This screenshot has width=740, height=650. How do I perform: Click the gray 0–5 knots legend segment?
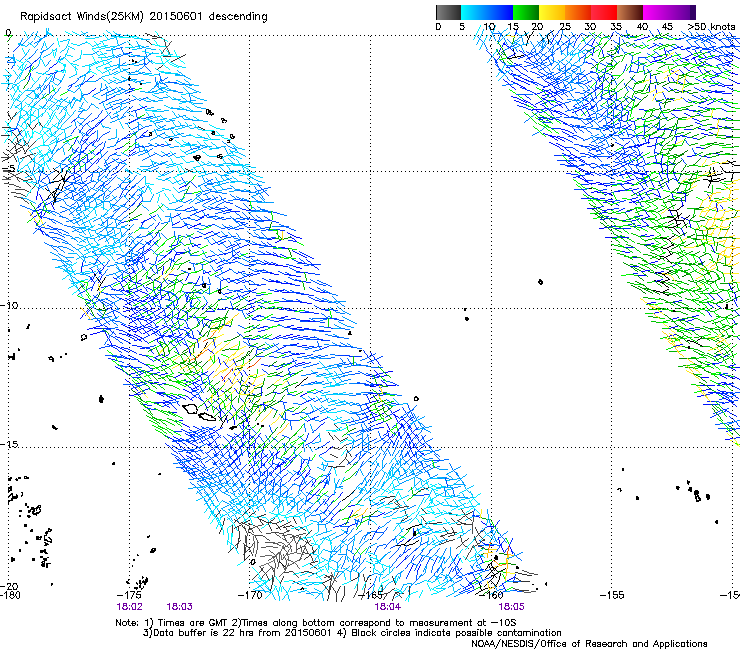click(x=448, y=12)
